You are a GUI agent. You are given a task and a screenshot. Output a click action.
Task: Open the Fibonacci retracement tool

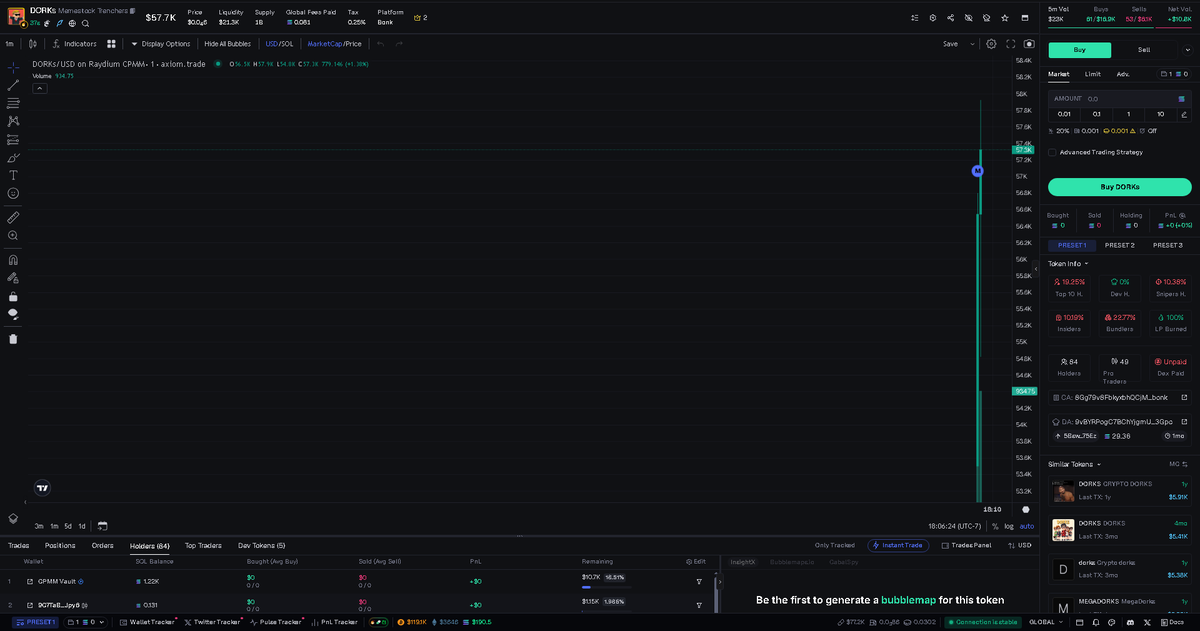(13, 103)
